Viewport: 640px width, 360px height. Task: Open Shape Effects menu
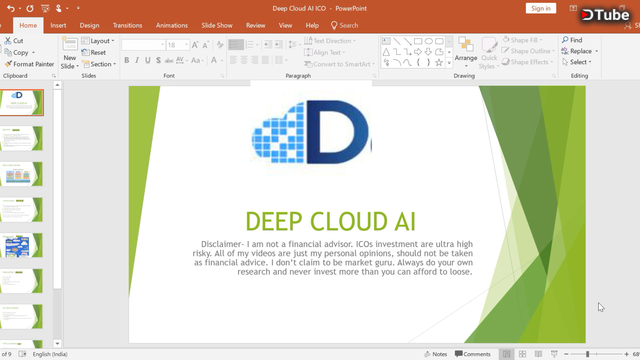click(x=527, y=62)
